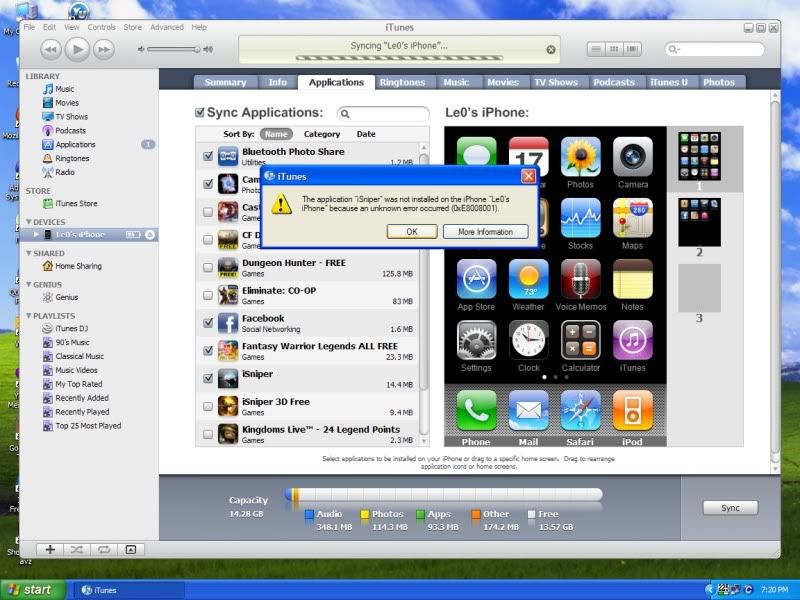Skip to previous track button
Viewport: 800px width, 600px height.
click(51, 49)
